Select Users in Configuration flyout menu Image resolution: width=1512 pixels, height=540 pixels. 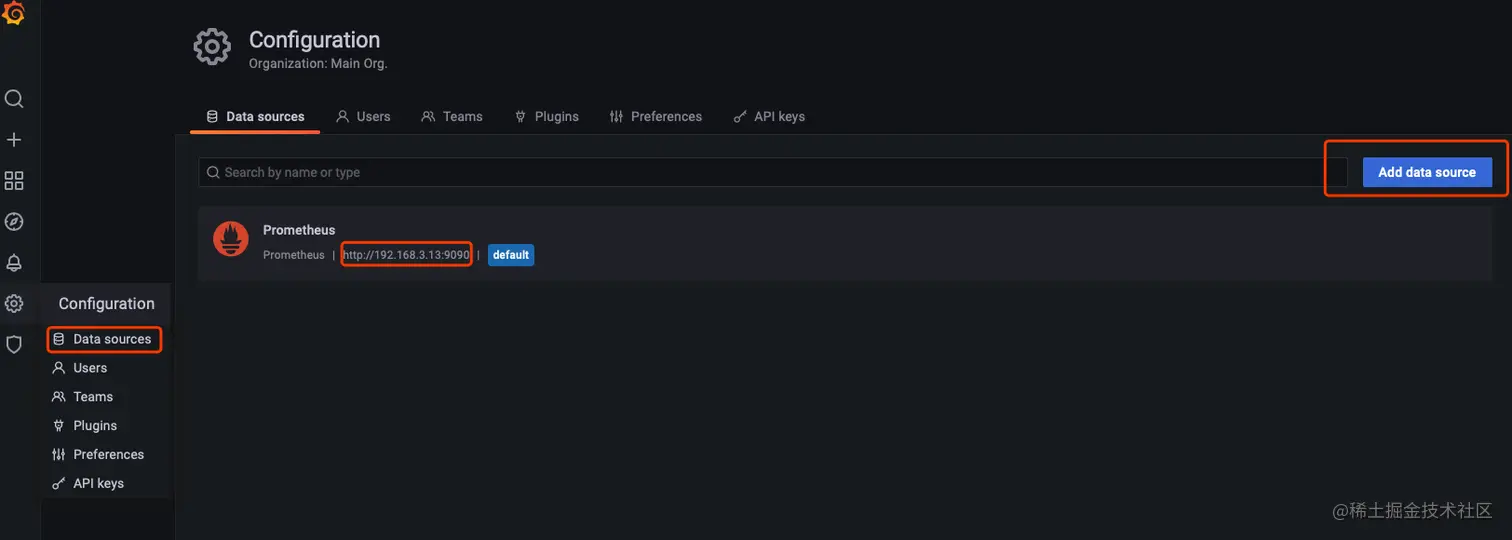pyautogui.click(x=80, y=368)
